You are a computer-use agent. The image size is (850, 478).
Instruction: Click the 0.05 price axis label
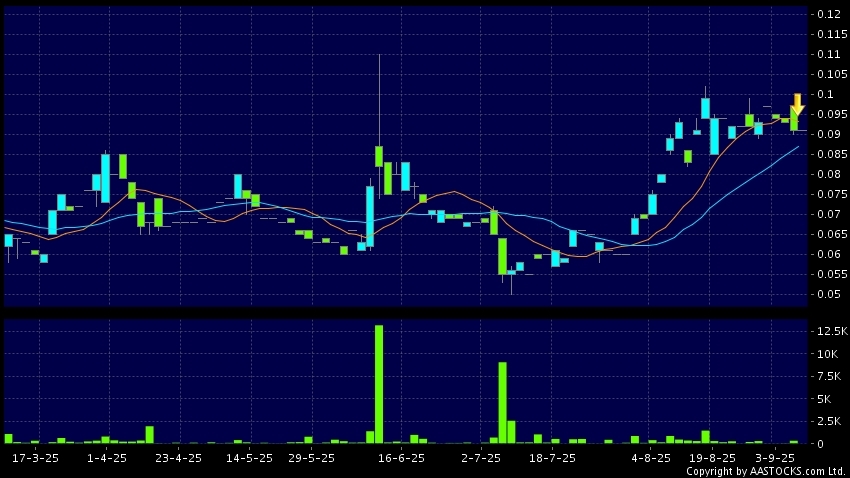click(829, 294)
